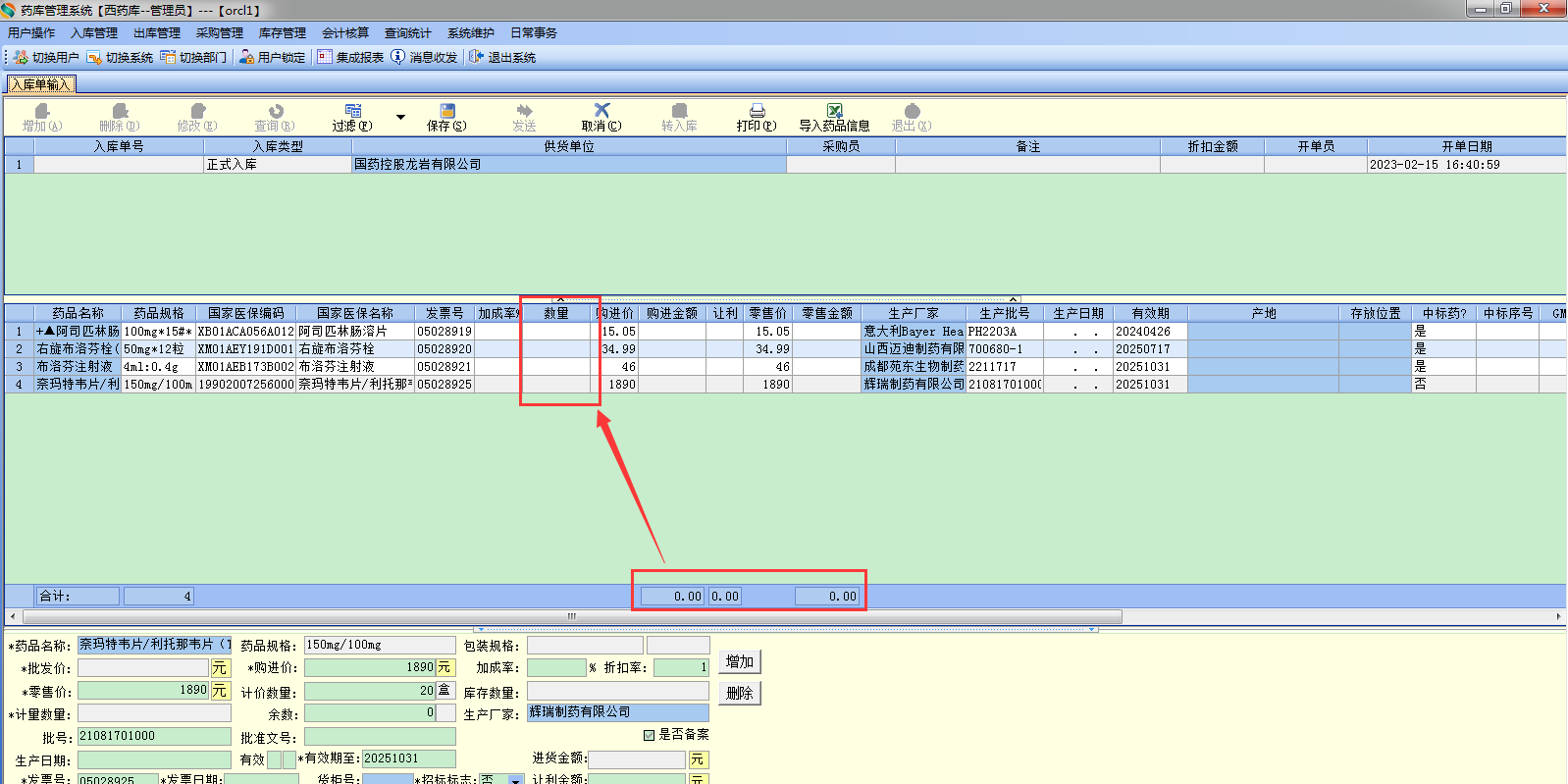Click the 开单日期 column header
1568x784 pixels.
coord(1467,146)
